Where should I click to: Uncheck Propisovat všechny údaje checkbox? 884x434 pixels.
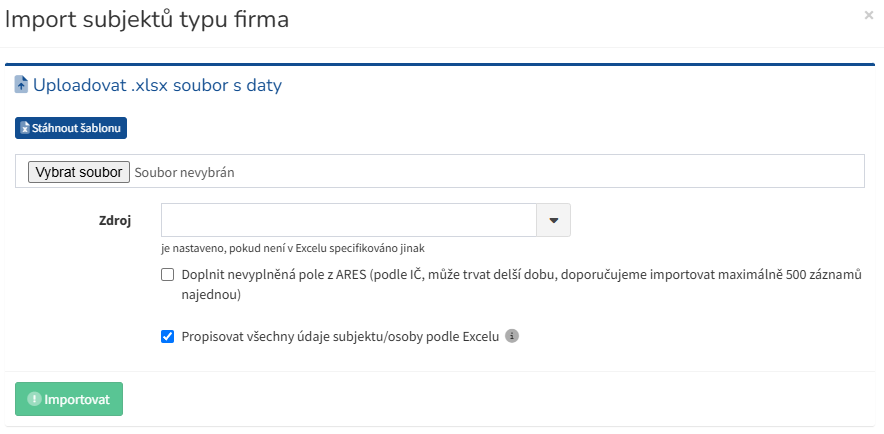click(x=167, y=337)
